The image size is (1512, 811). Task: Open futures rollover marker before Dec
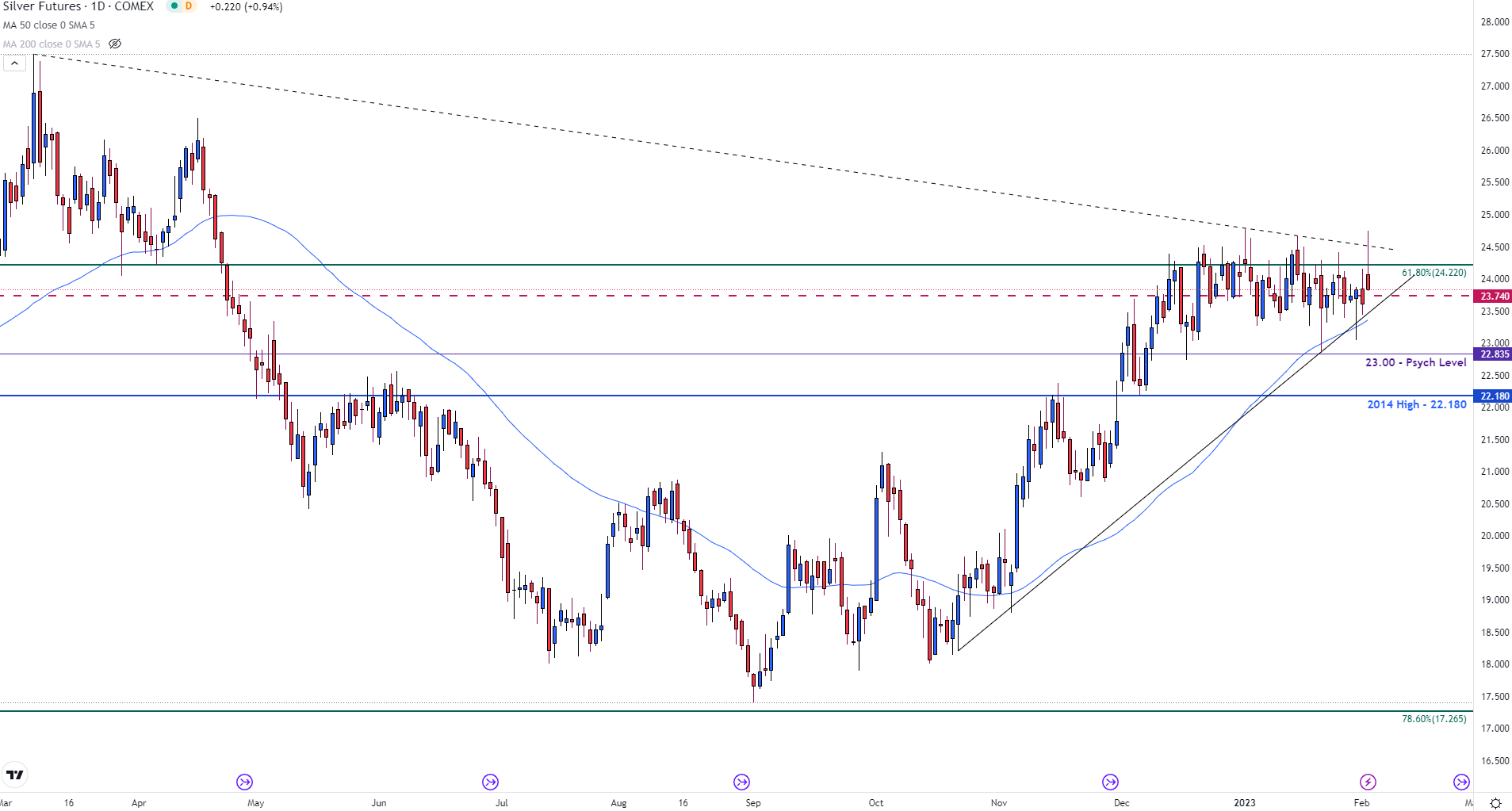[x=1110, y=782]
